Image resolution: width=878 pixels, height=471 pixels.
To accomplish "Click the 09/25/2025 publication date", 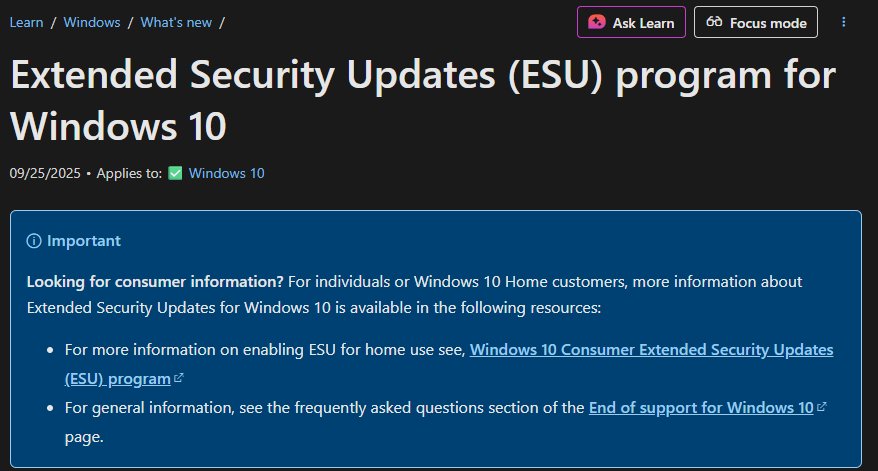I will [44, 173].
